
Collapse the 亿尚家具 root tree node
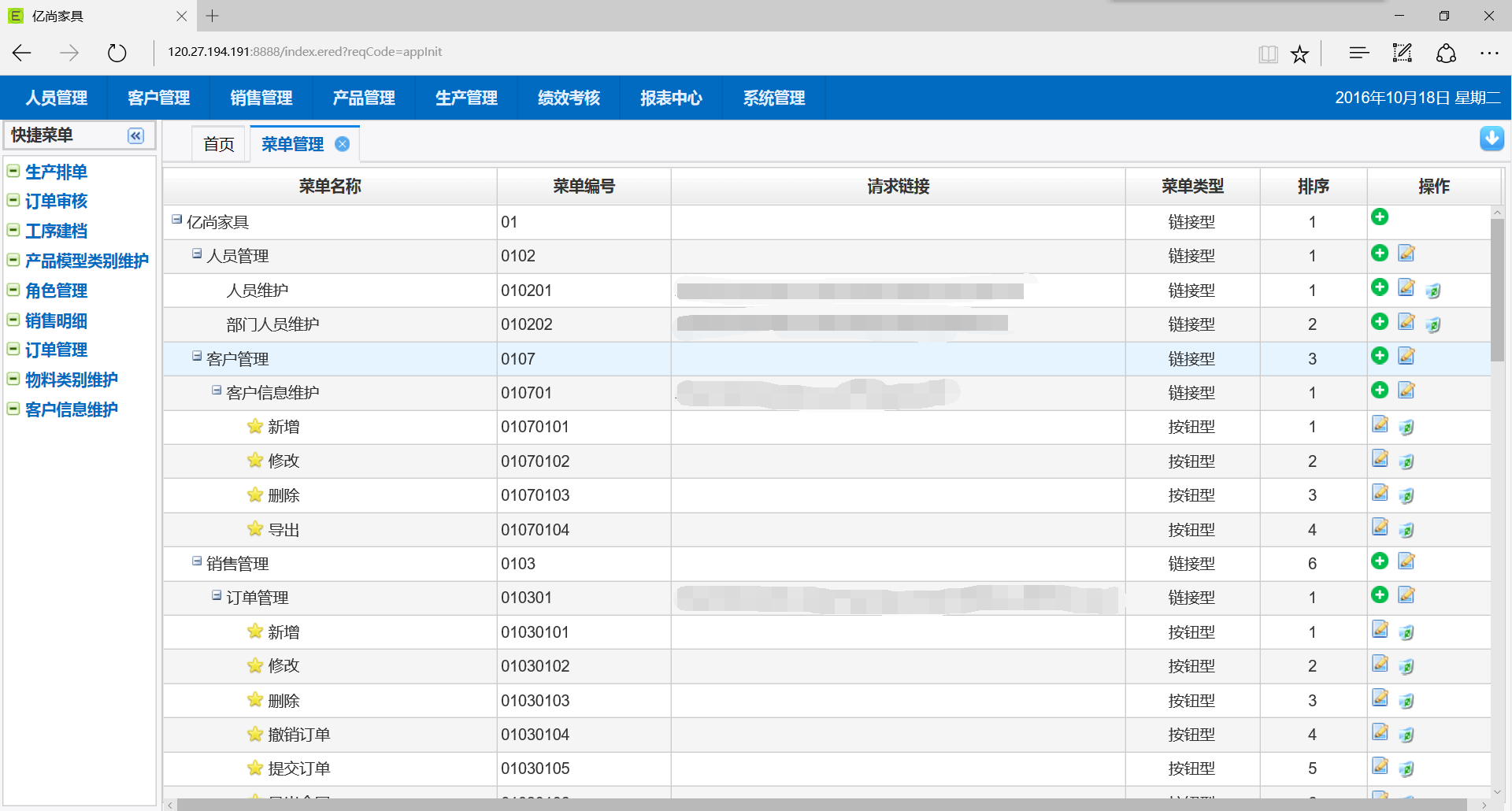coord(177,220)
